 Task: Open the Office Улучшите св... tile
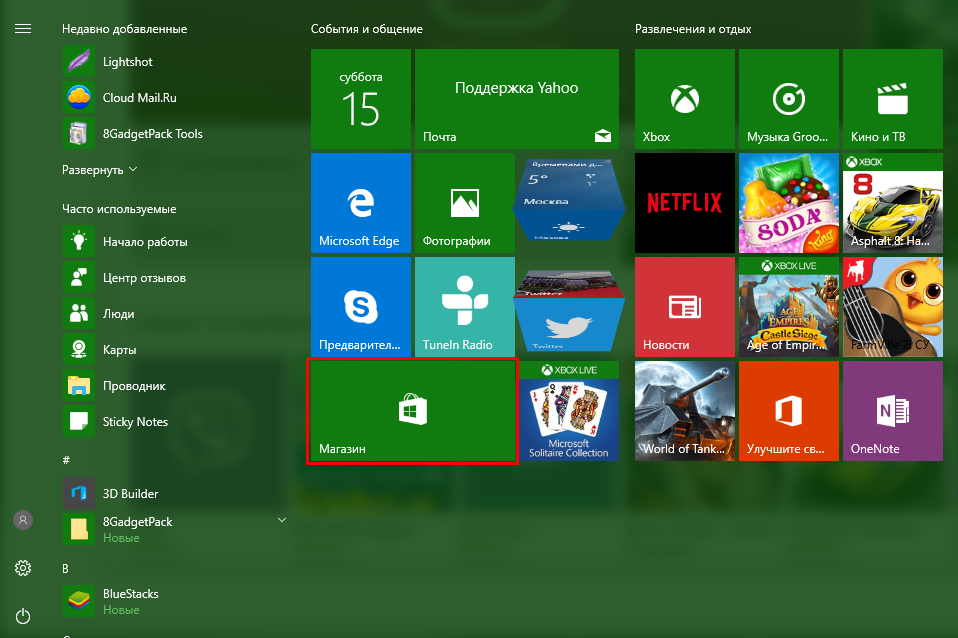tap(789, 411)
